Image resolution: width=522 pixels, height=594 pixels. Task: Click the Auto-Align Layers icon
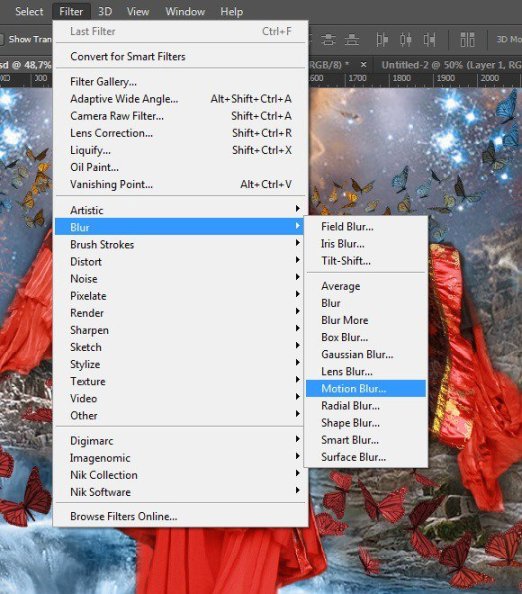tap(467, 39)
